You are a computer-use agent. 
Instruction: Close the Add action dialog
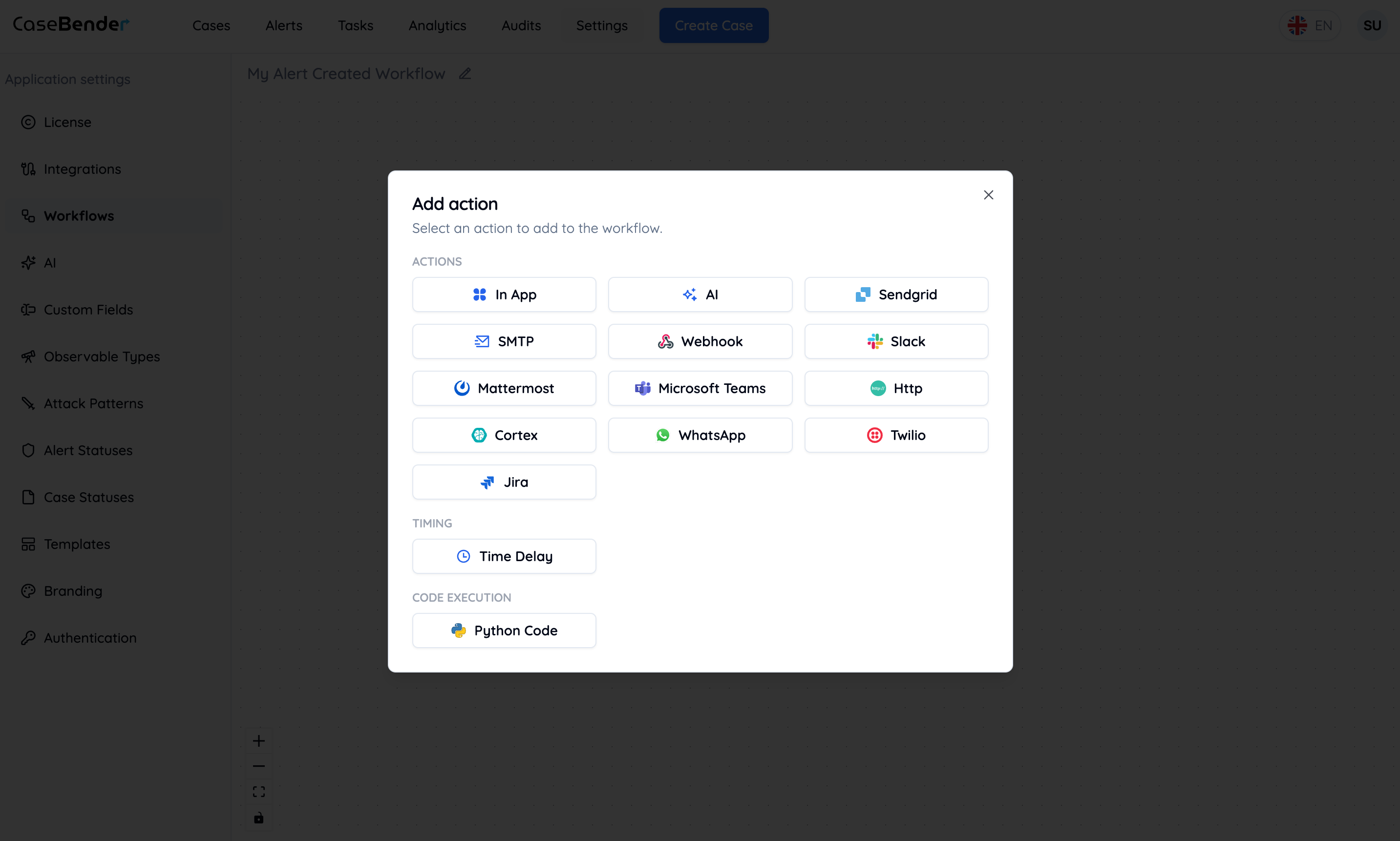[x=988, y=195]
